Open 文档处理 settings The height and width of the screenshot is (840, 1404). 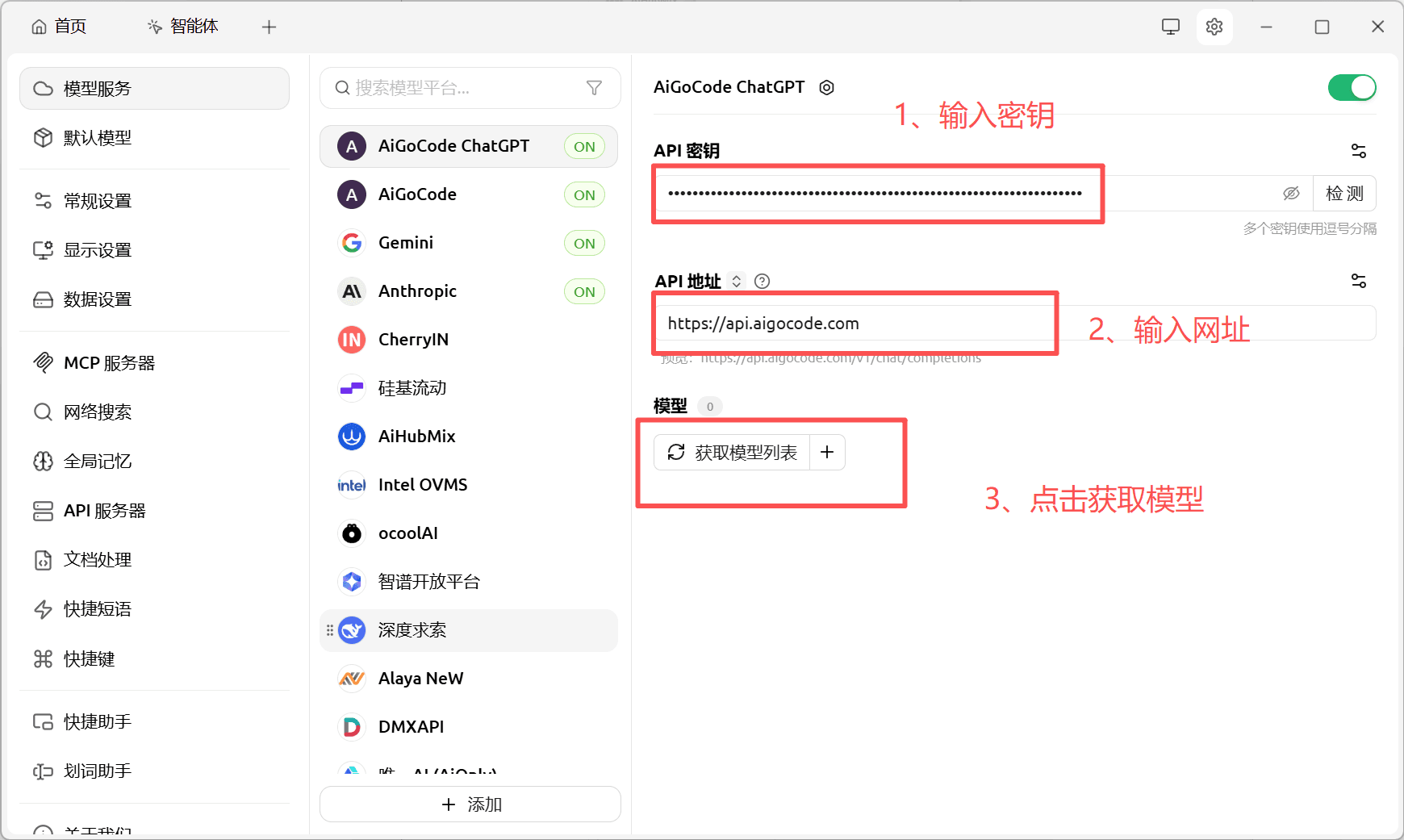[154, 560]
